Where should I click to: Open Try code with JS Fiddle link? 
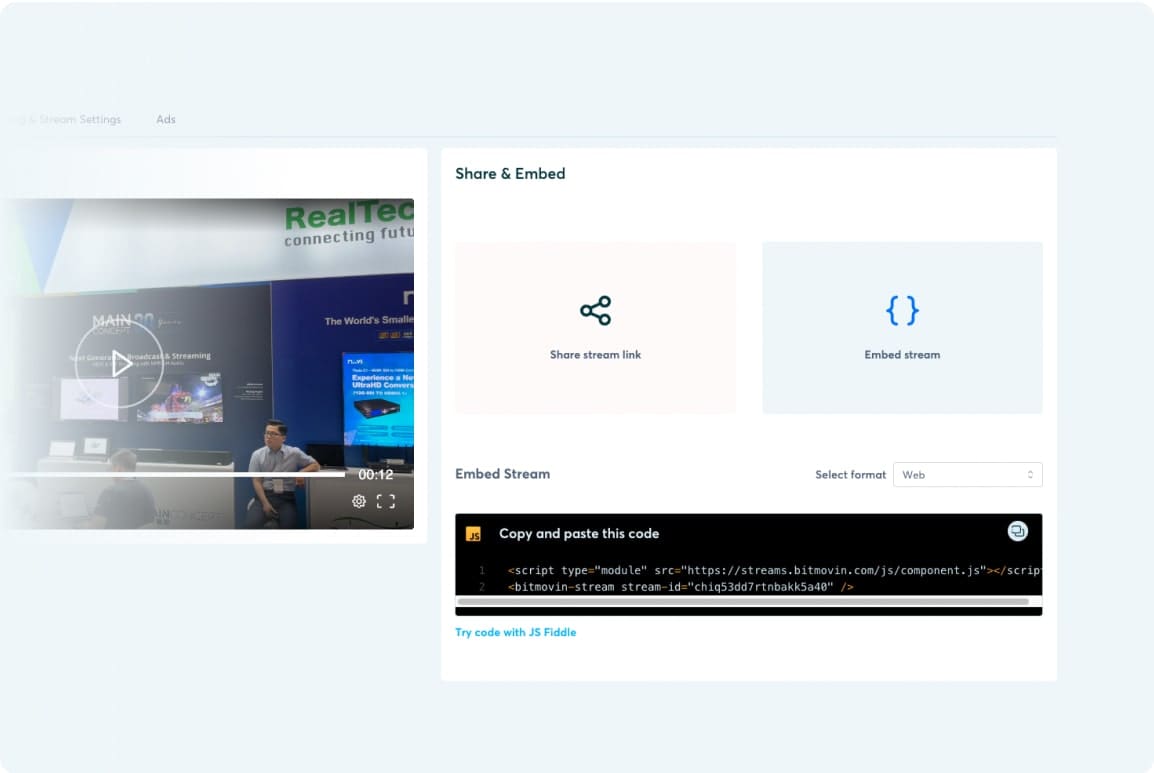tap(515, 632)
